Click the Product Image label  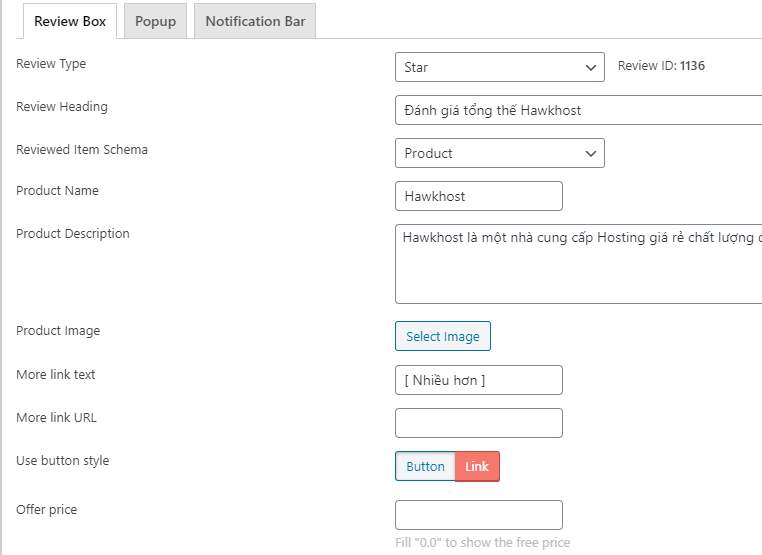58,330
